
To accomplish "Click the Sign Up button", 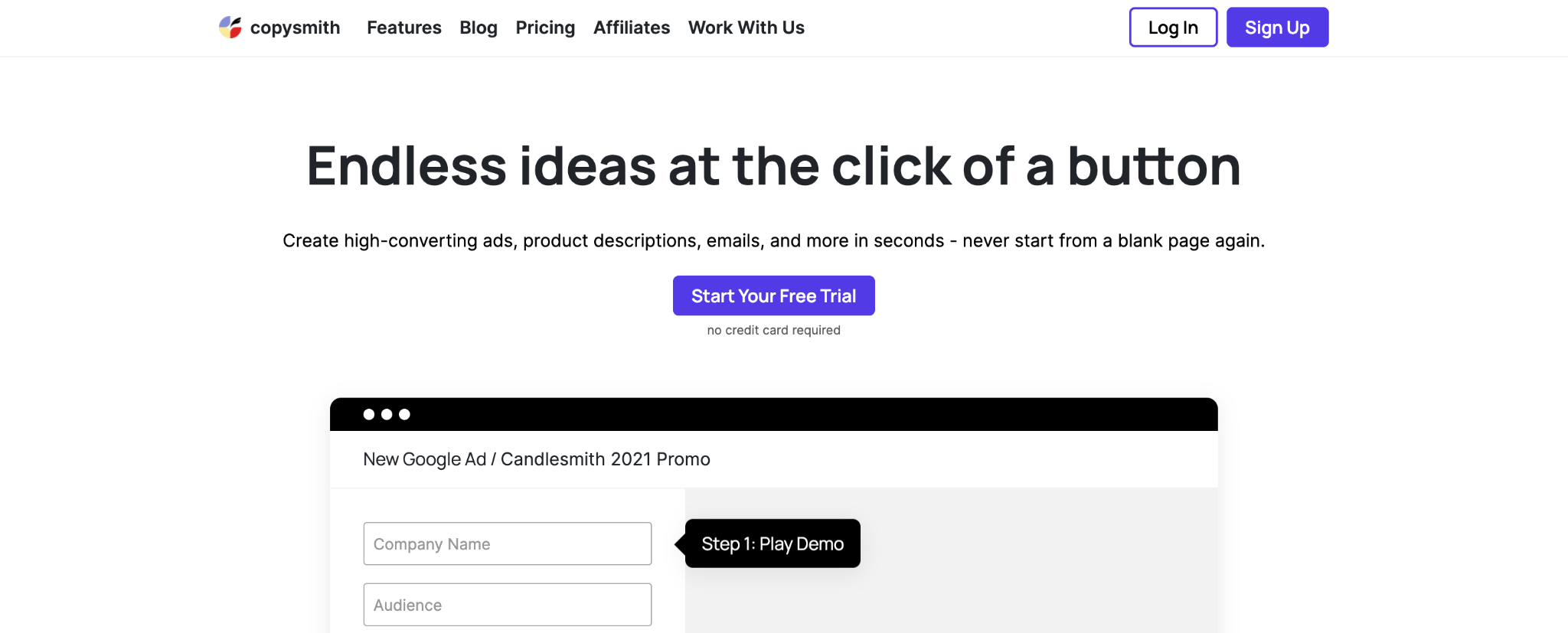I will [x=1277, y=28].
